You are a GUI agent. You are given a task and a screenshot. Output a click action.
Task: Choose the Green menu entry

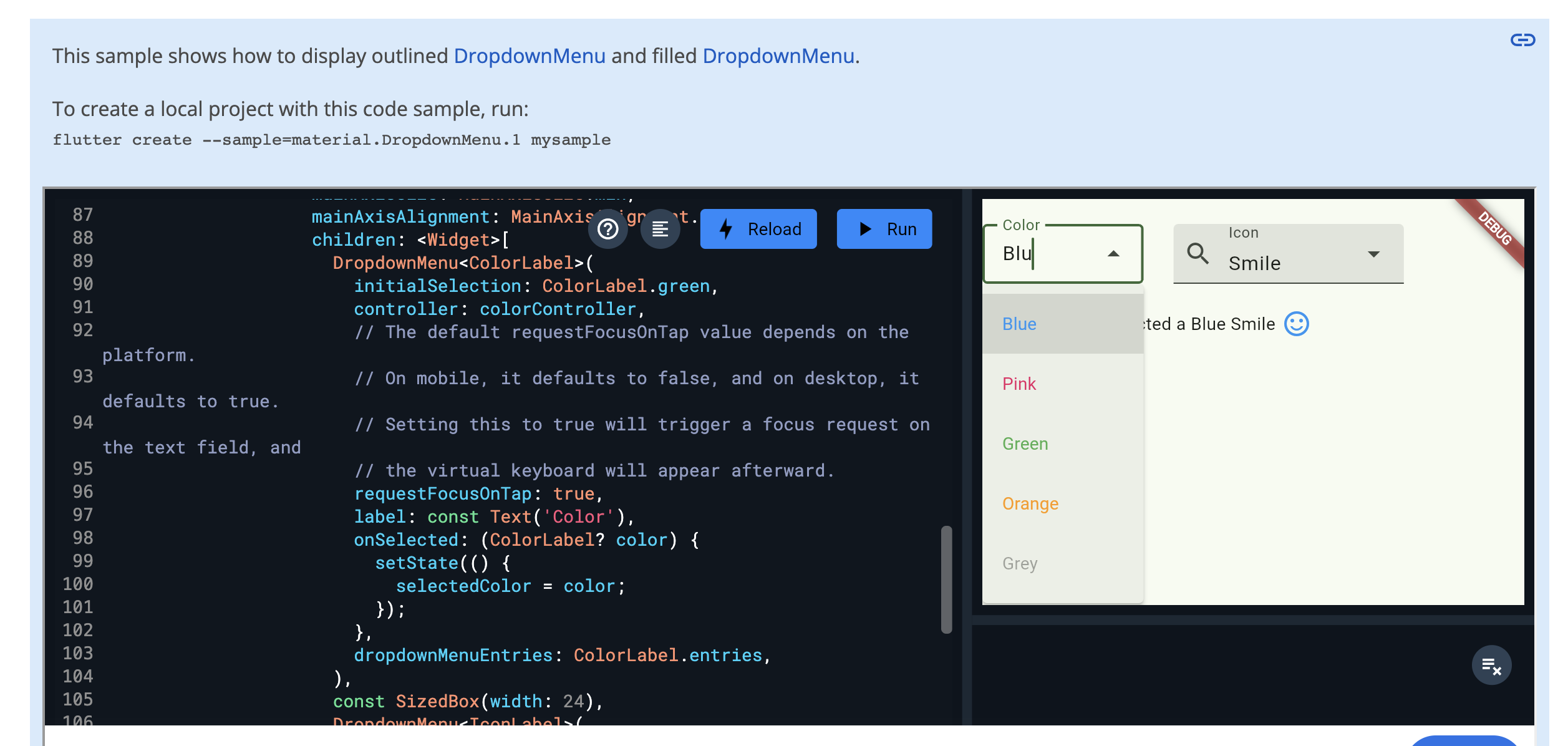click(1025, 444)
